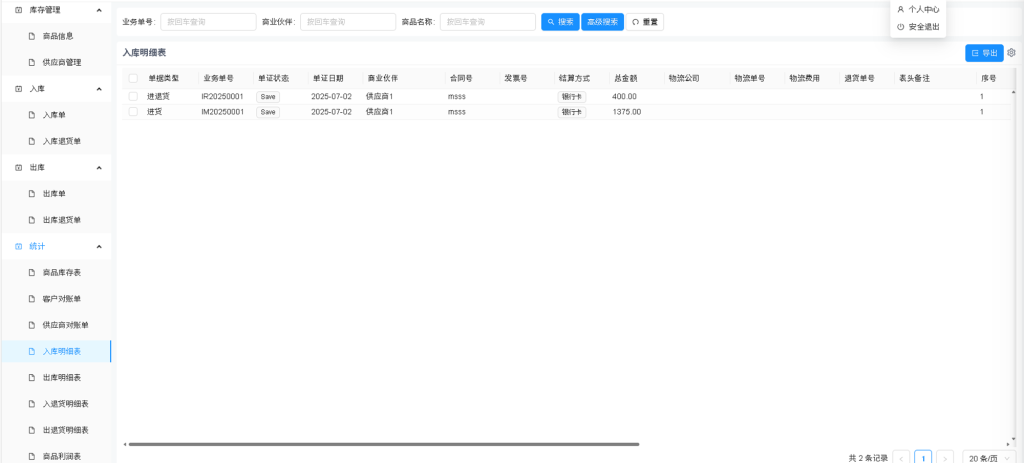This screenshot has width=1024, height=463.
Task: Click business number cell IM20250001
Action: 223,112
